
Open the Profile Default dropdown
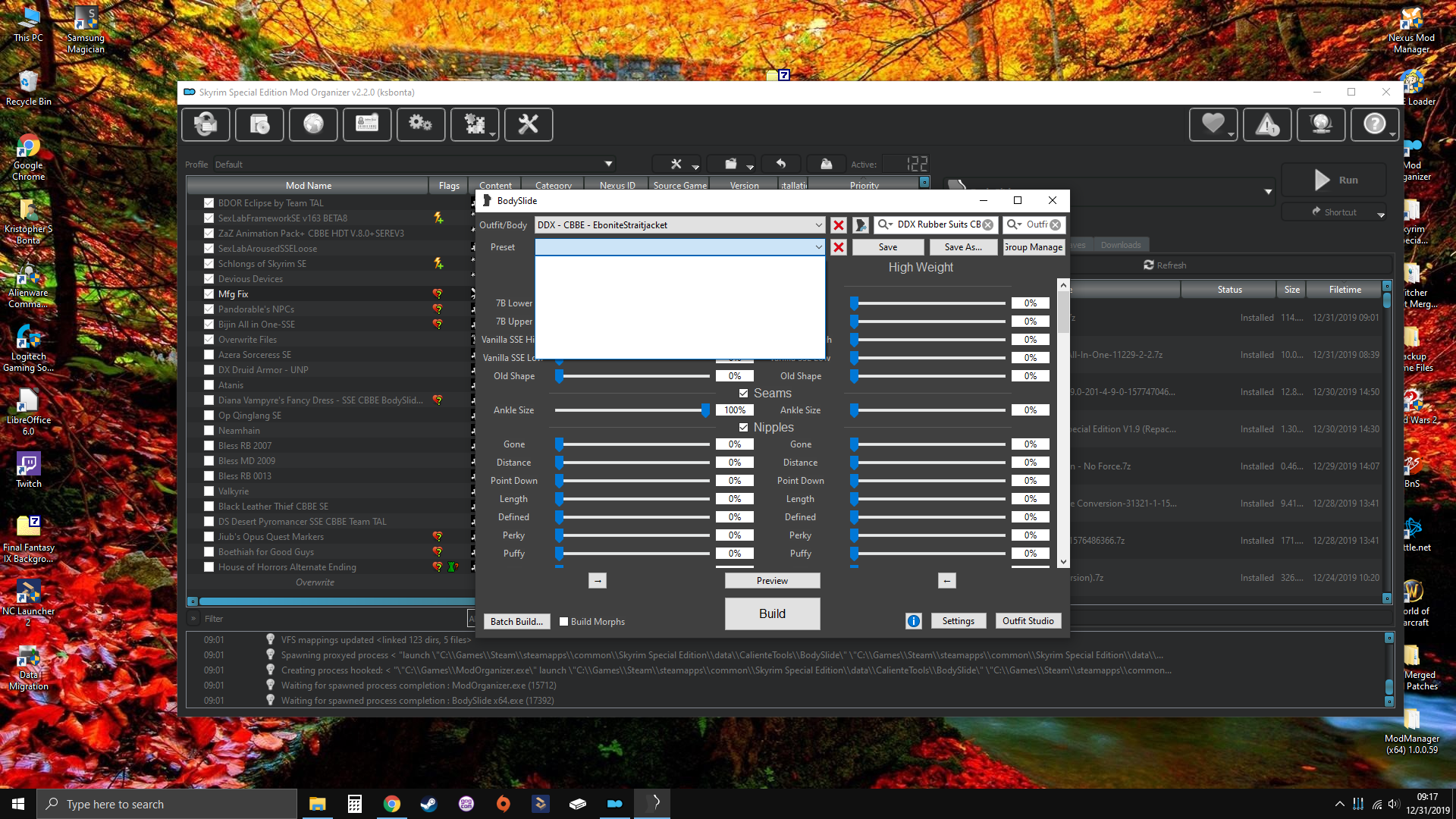click(x=414, y=165)
